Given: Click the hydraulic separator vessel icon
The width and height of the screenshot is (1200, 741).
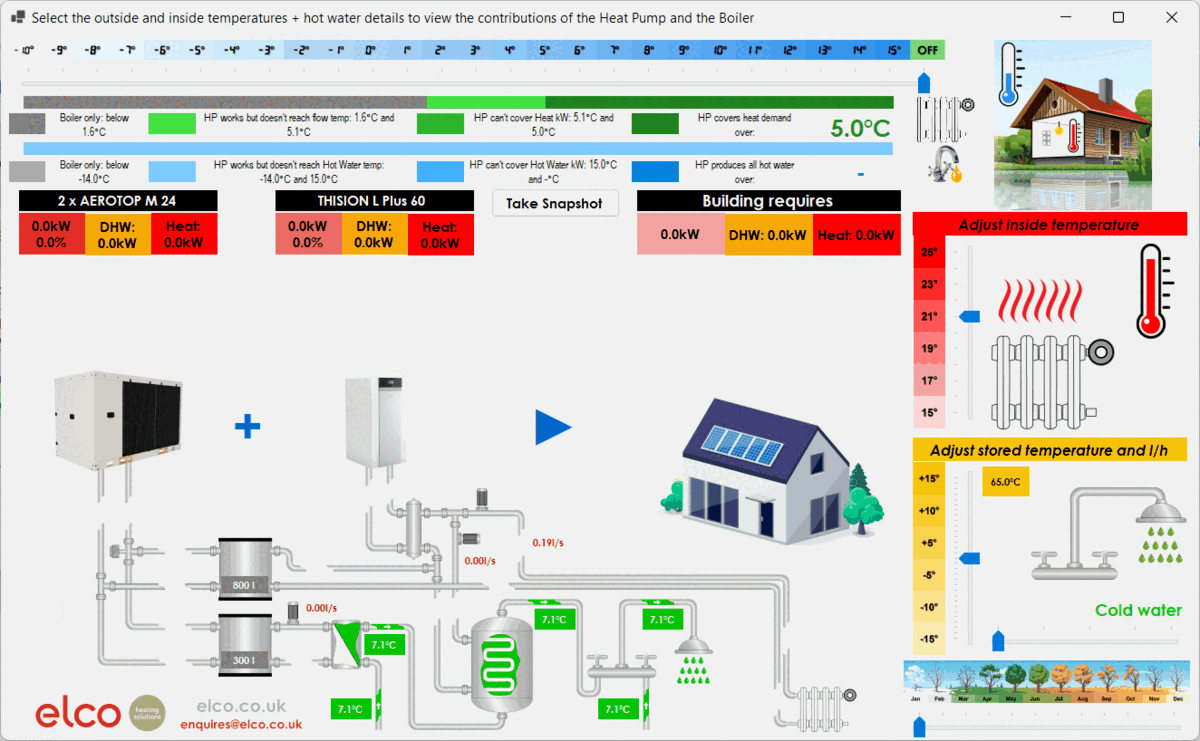Looking at the screenshot, I should 412,527.
